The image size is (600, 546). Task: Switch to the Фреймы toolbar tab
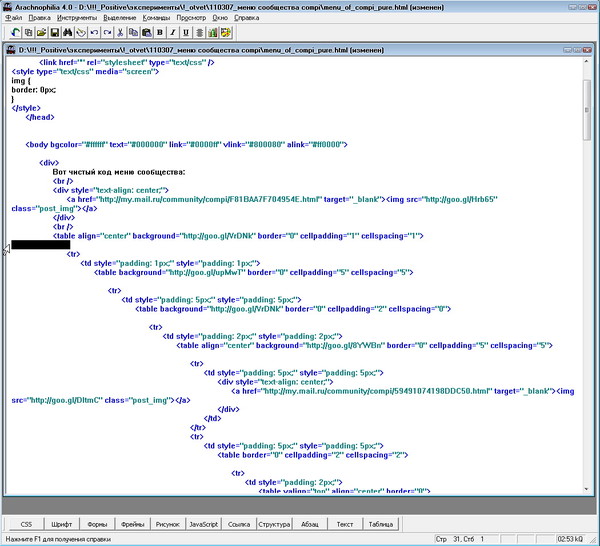(x=133, y=524)
